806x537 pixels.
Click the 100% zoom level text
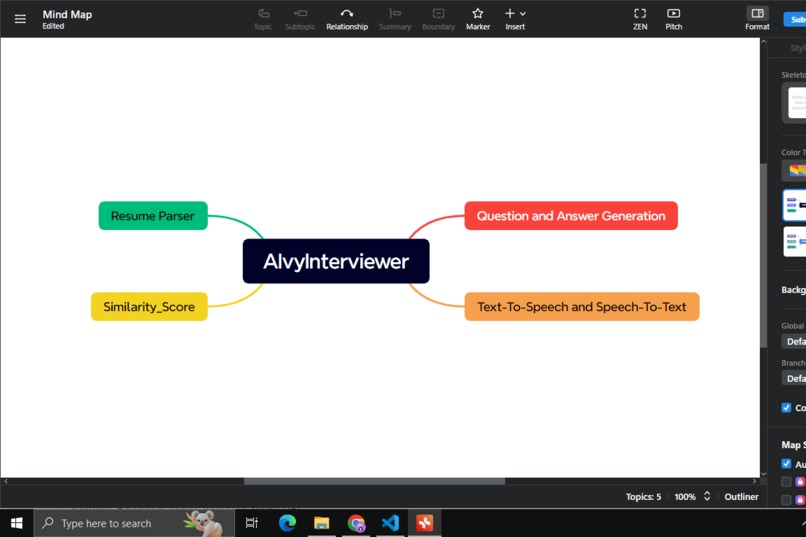[685, 496]
